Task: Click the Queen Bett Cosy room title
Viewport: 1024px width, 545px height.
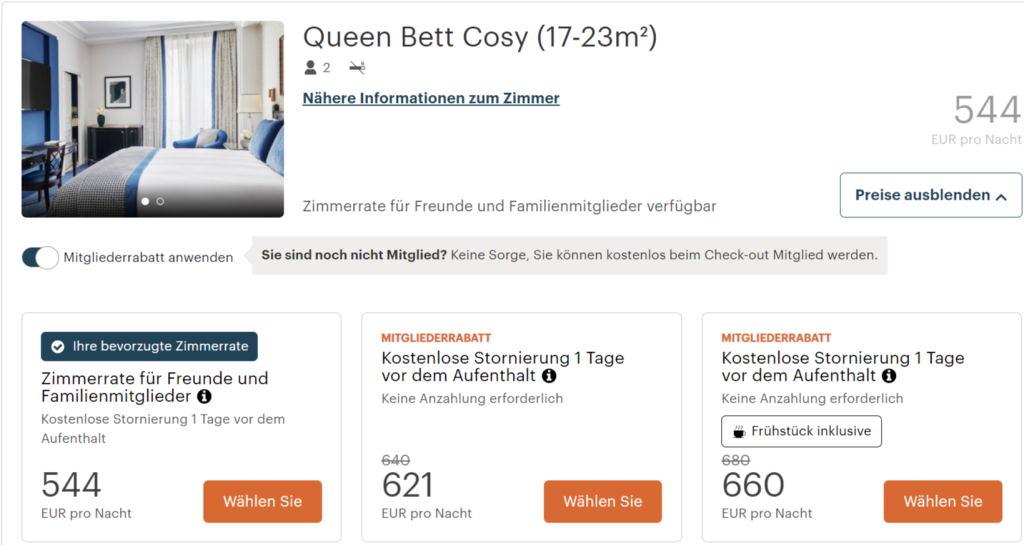Action: tap(480, 37)
